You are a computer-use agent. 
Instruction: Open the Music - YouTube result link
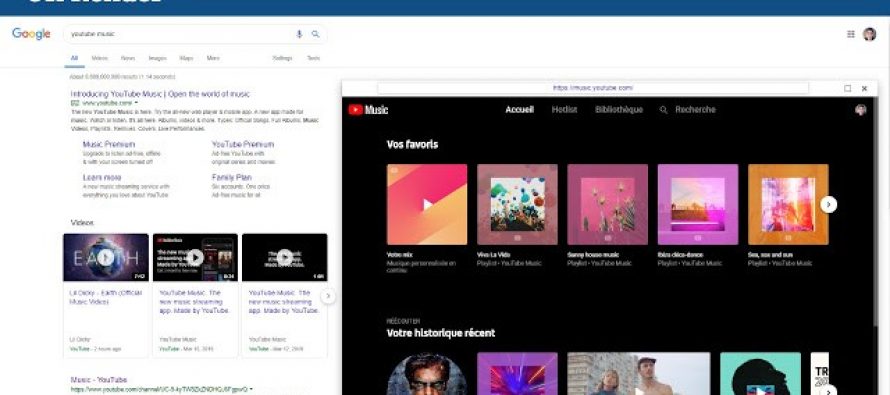click(99, 380)
